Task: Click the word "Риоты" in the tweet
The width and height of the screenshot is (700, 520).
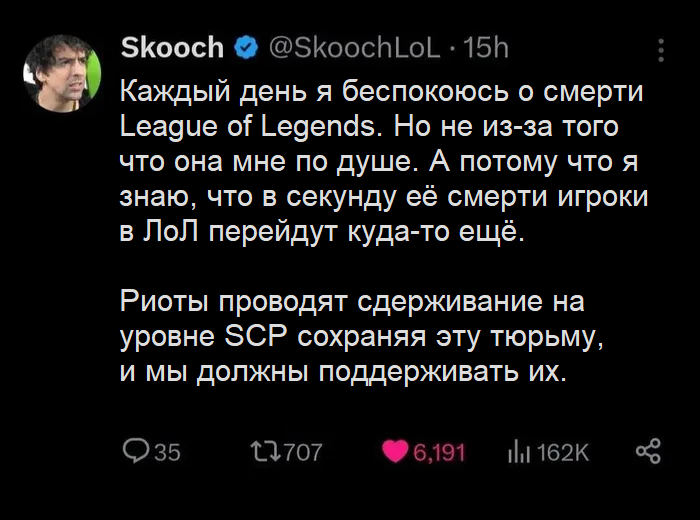Action: click(x=166, y=300)
